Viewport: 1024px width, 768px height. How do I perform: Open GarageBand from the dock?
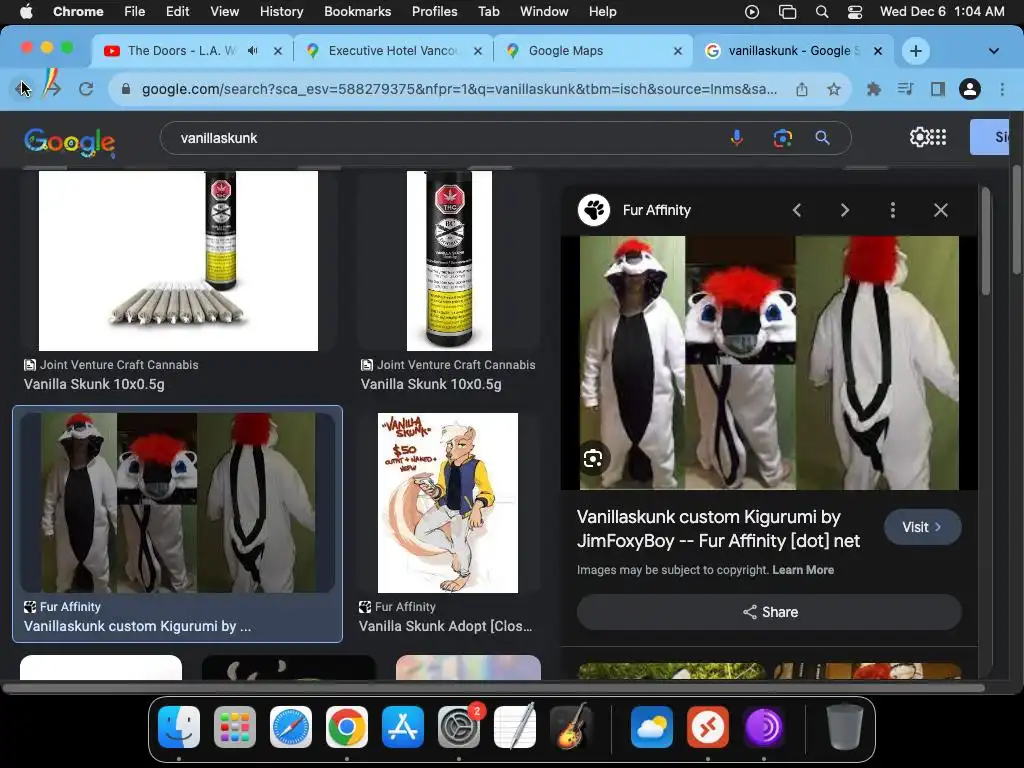571,726
